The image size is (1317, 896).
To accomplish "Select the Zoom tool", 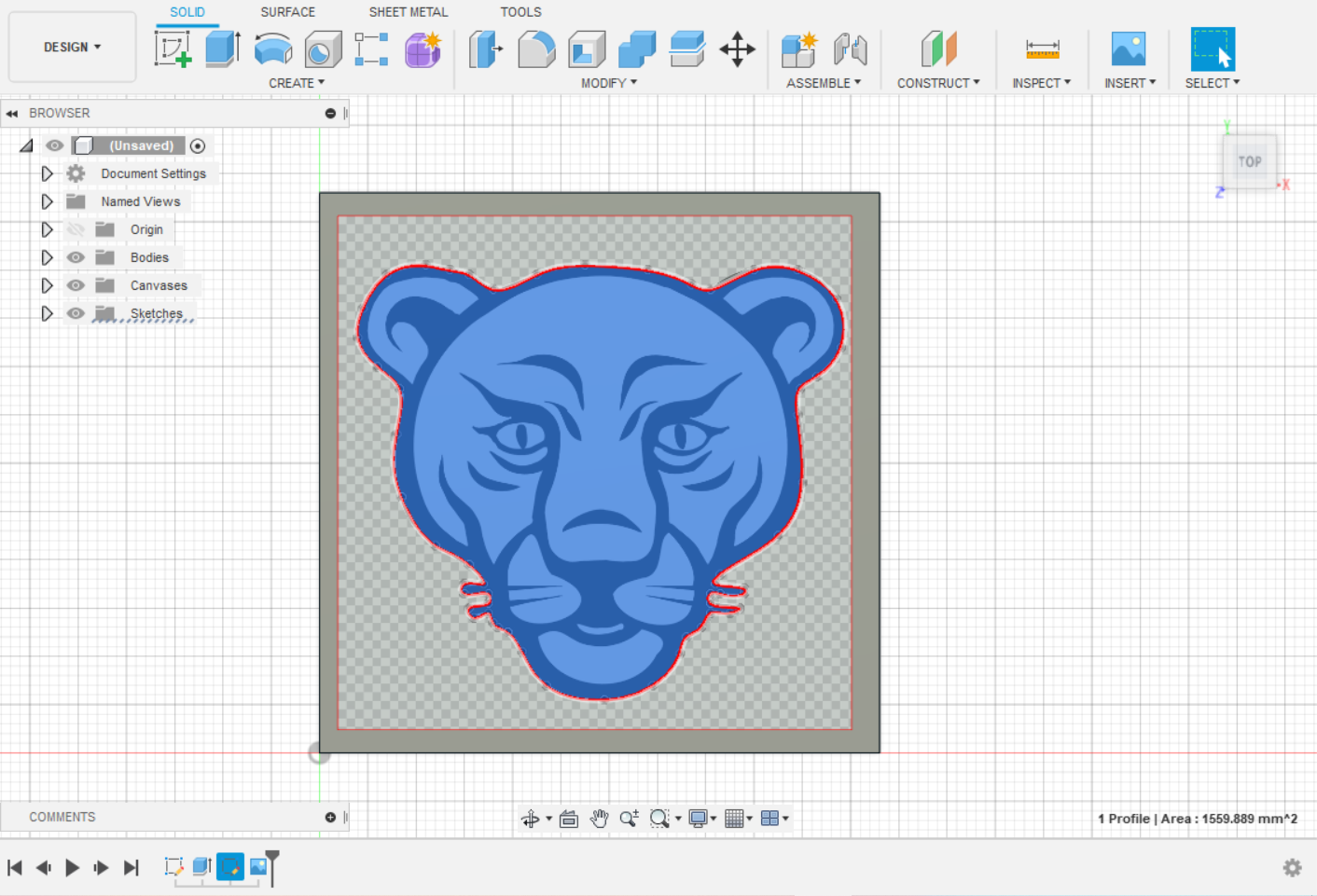I will (630, 819).
